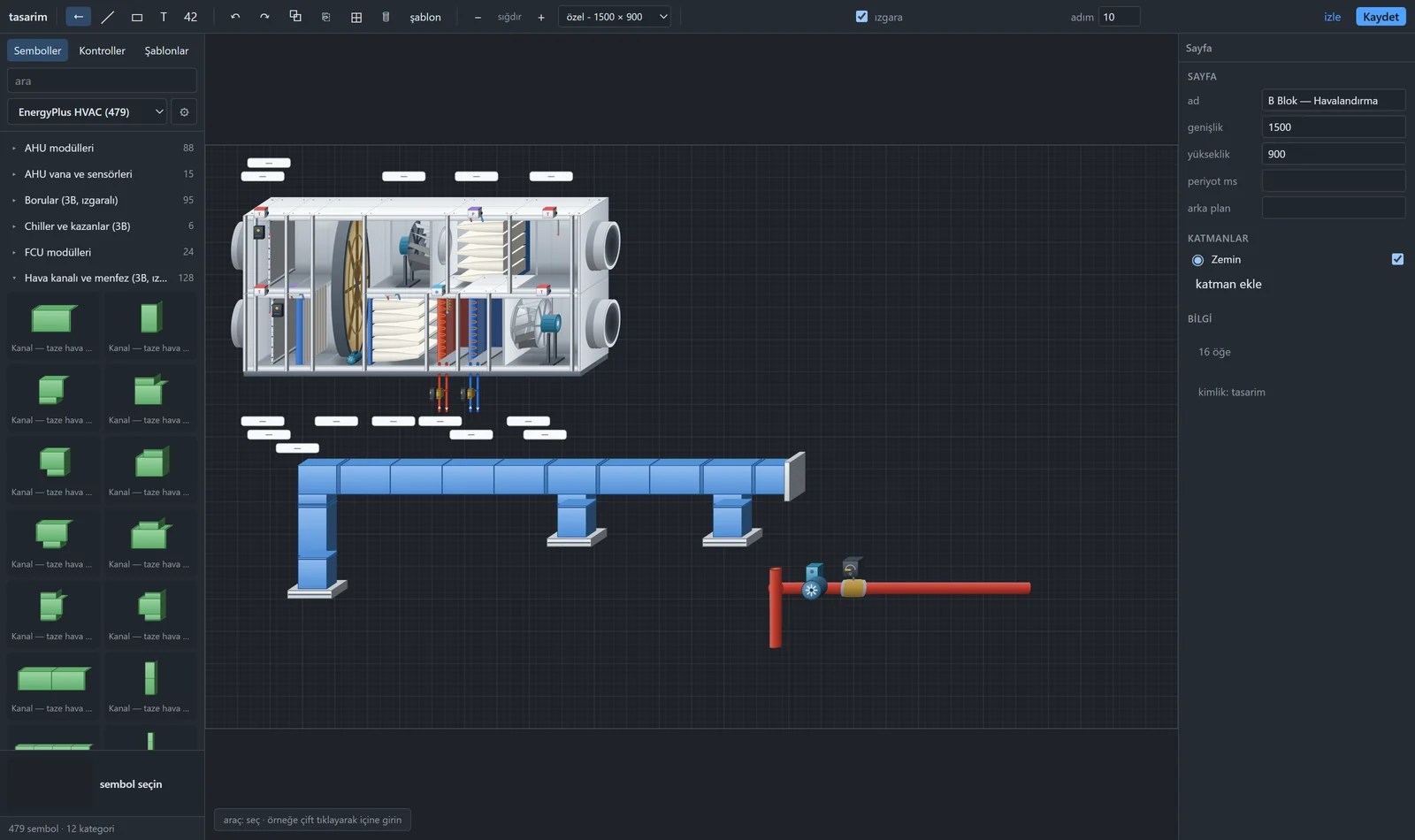Viewport: 1415px width, 840px height.
Task: Pick the rectangle shape tool
Action: [x=137, y=17]
